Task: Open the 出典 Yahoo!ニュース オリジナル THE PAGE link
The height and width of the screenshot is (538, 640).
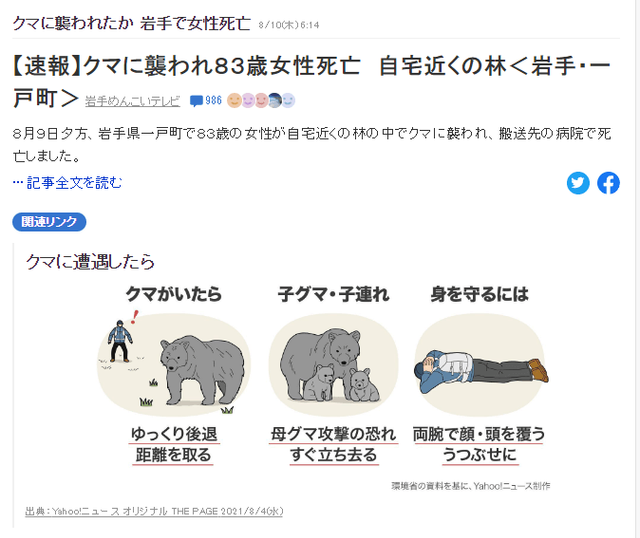Action: (154, 511)
